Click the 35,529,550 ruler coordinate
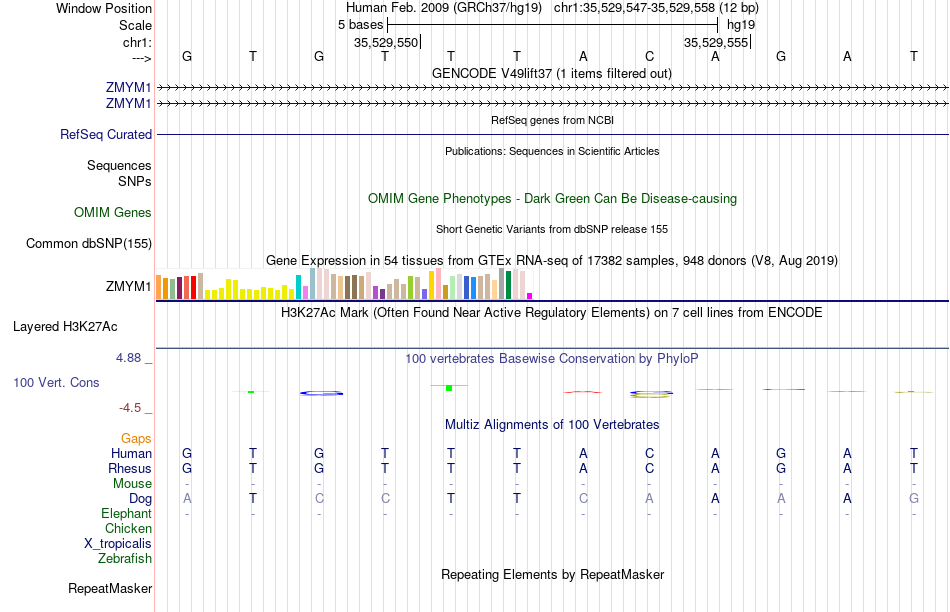 coord(386,42)
